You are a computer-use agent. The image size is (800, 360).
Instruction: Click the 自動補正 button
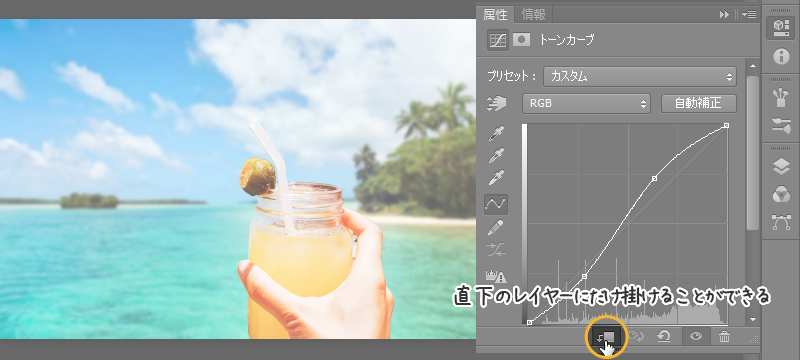click(698, 104)
